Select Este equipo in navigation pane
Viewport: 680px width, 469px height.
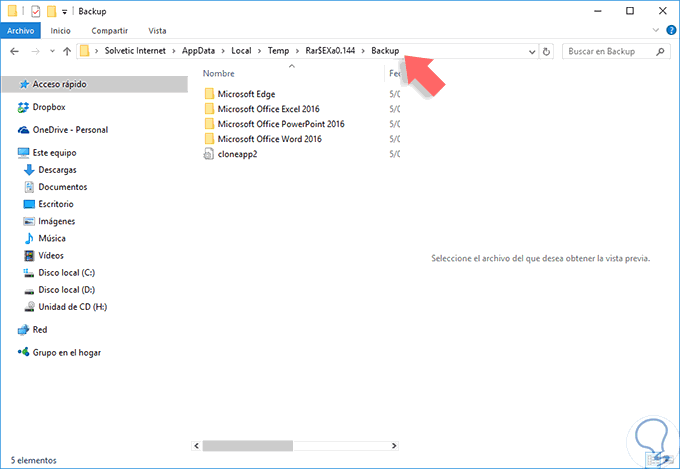coord(54,153)
